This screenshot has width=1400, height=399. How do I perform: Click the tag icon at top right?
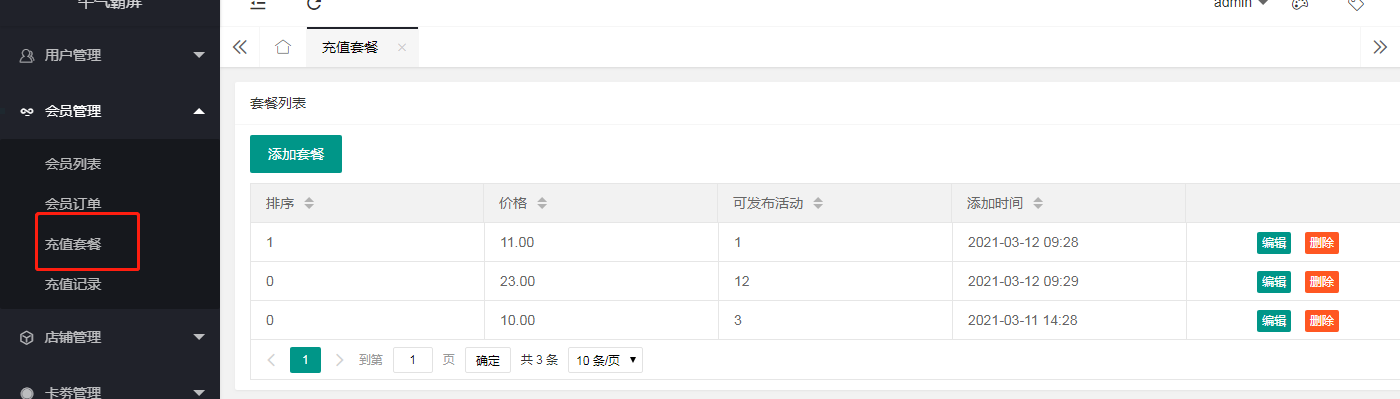tap(1356, 4)
